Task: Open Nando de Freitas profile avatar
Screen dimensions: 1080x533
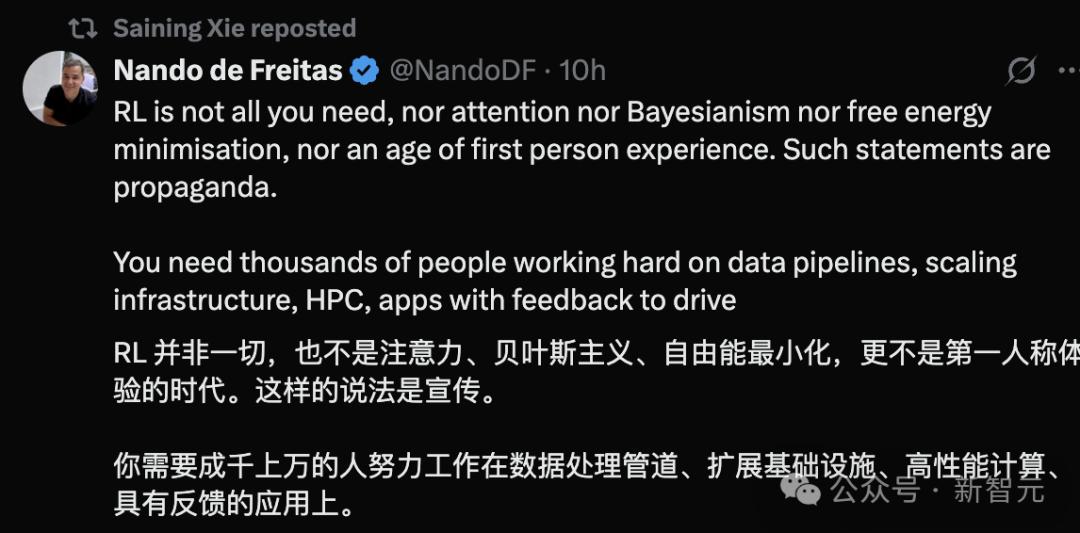Action: (x=59, y=89)
